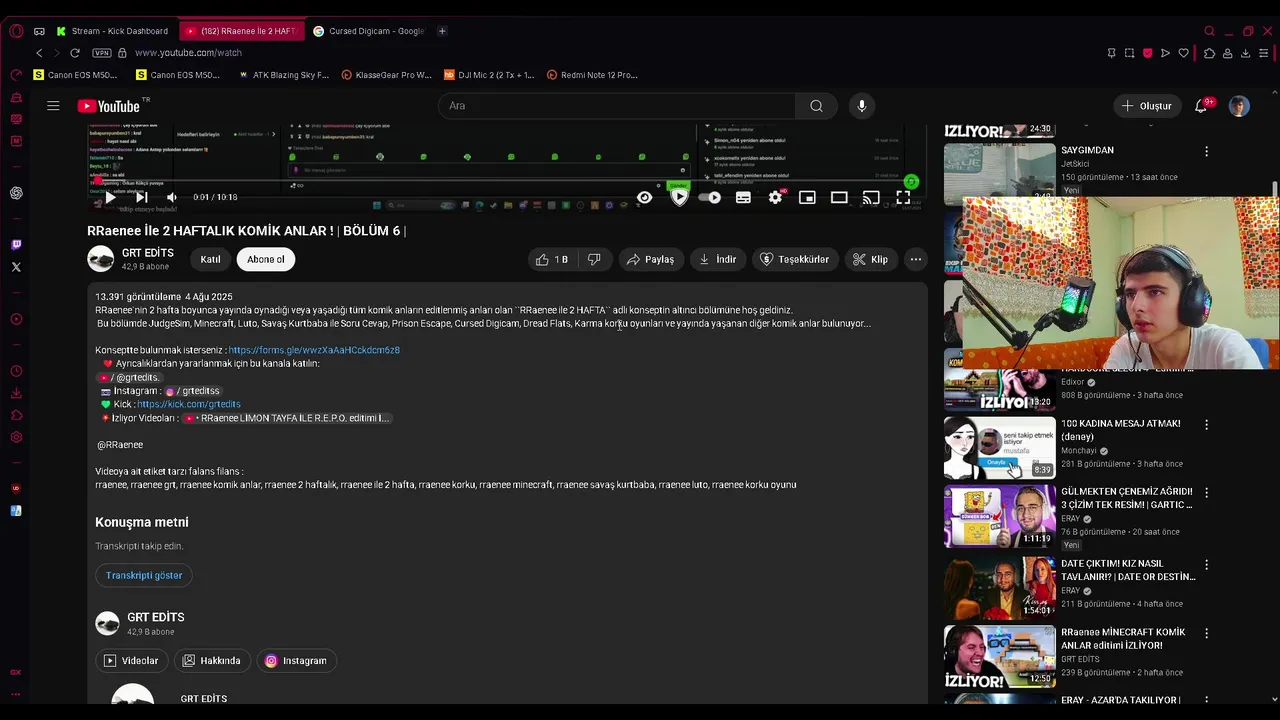The height and width of the screenshot is (720, 1280).
Task: Play the YouTube video
Action: [110, 198]
